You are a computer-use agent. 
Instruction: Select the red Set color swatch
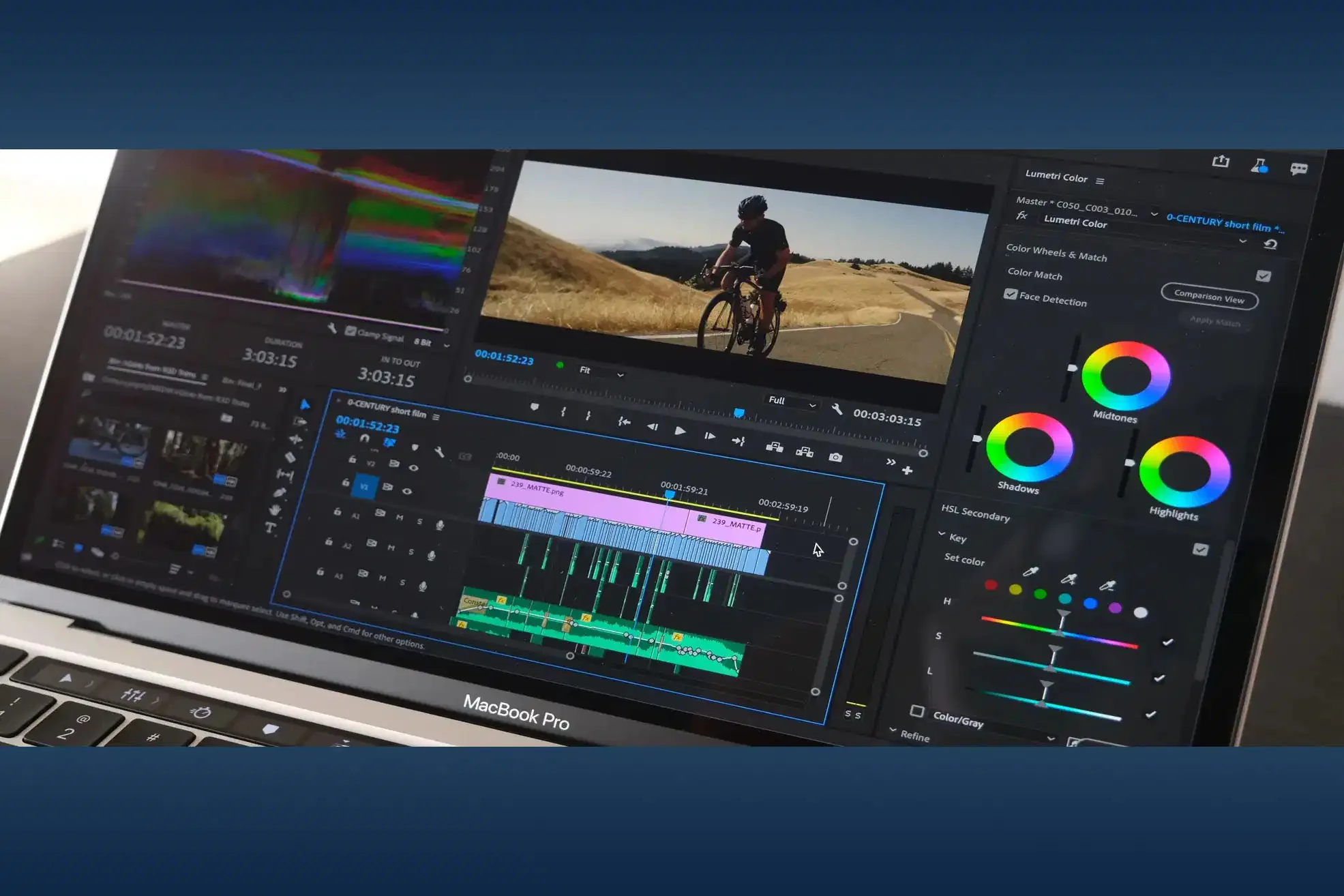click(x=991, y=584)
